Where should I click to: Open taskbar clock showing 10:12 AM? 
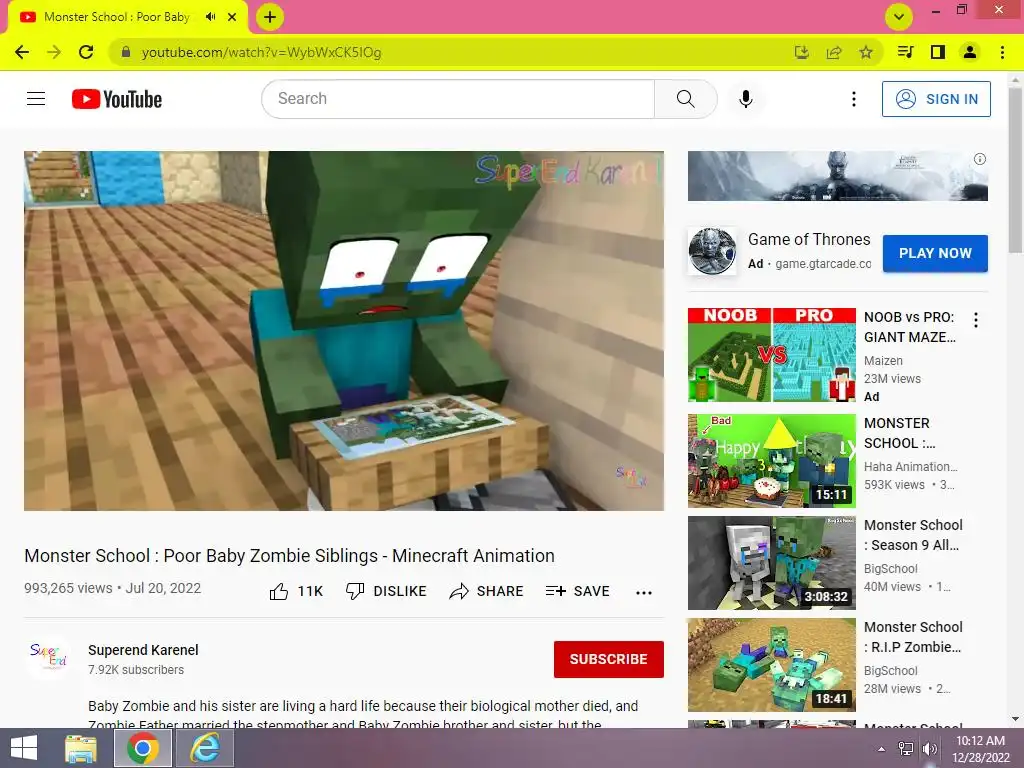pos(980,748)
